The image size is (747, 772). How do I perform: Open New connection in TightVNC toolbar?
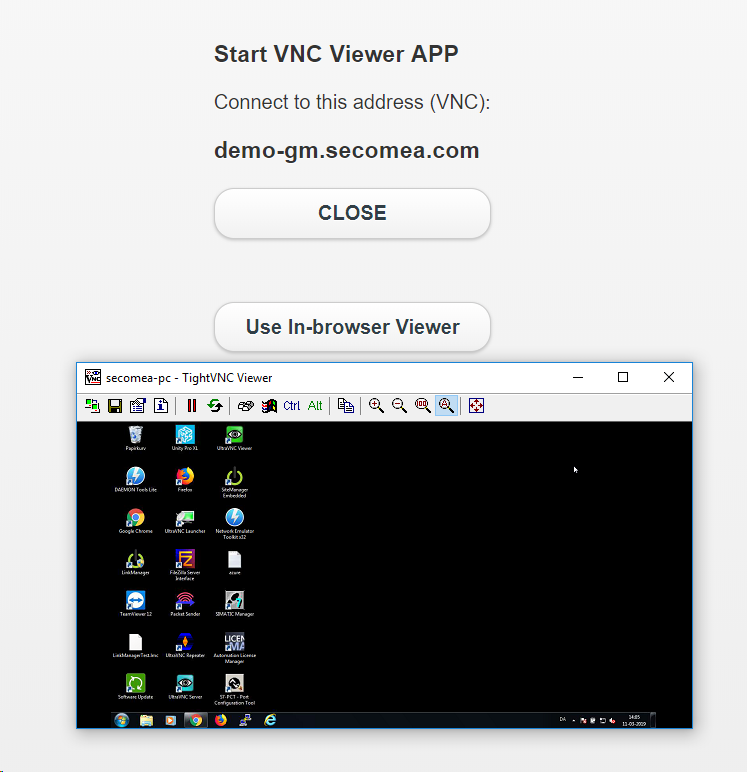tap(92, 406)
